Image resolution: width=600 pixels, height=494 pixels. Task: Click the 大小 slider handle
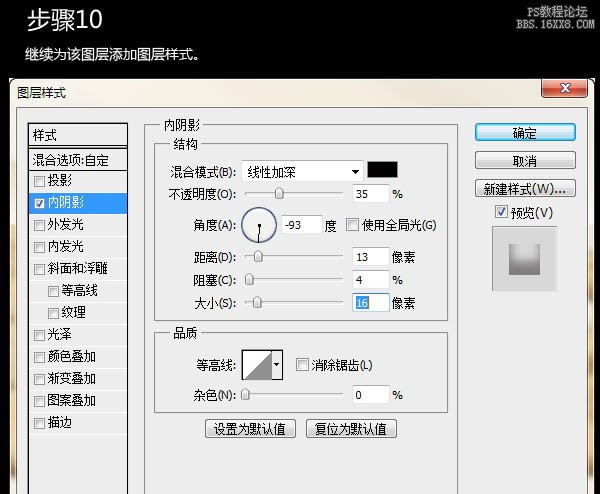pyautogui.click(x=257, y=302)
